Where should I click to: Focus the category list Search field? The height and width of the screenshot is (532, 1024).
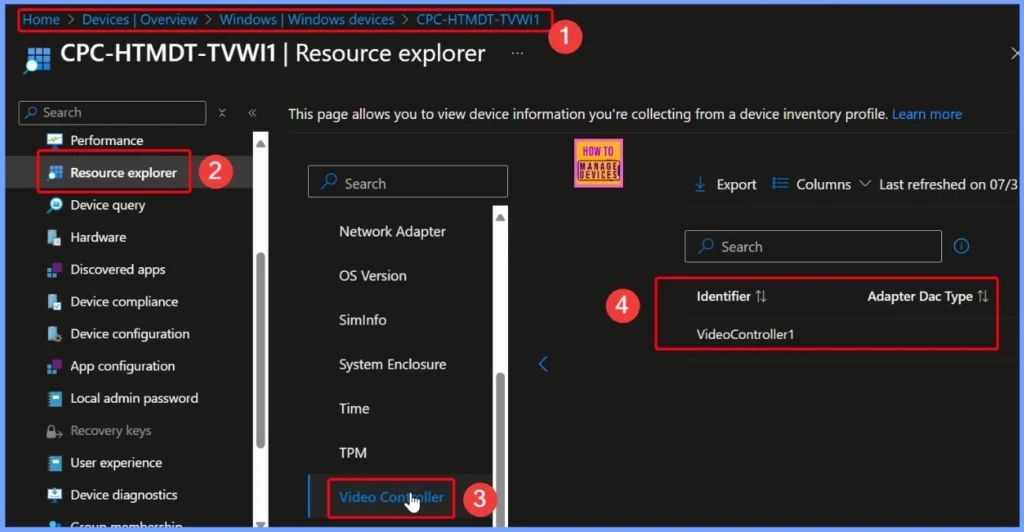click(408, 181)
